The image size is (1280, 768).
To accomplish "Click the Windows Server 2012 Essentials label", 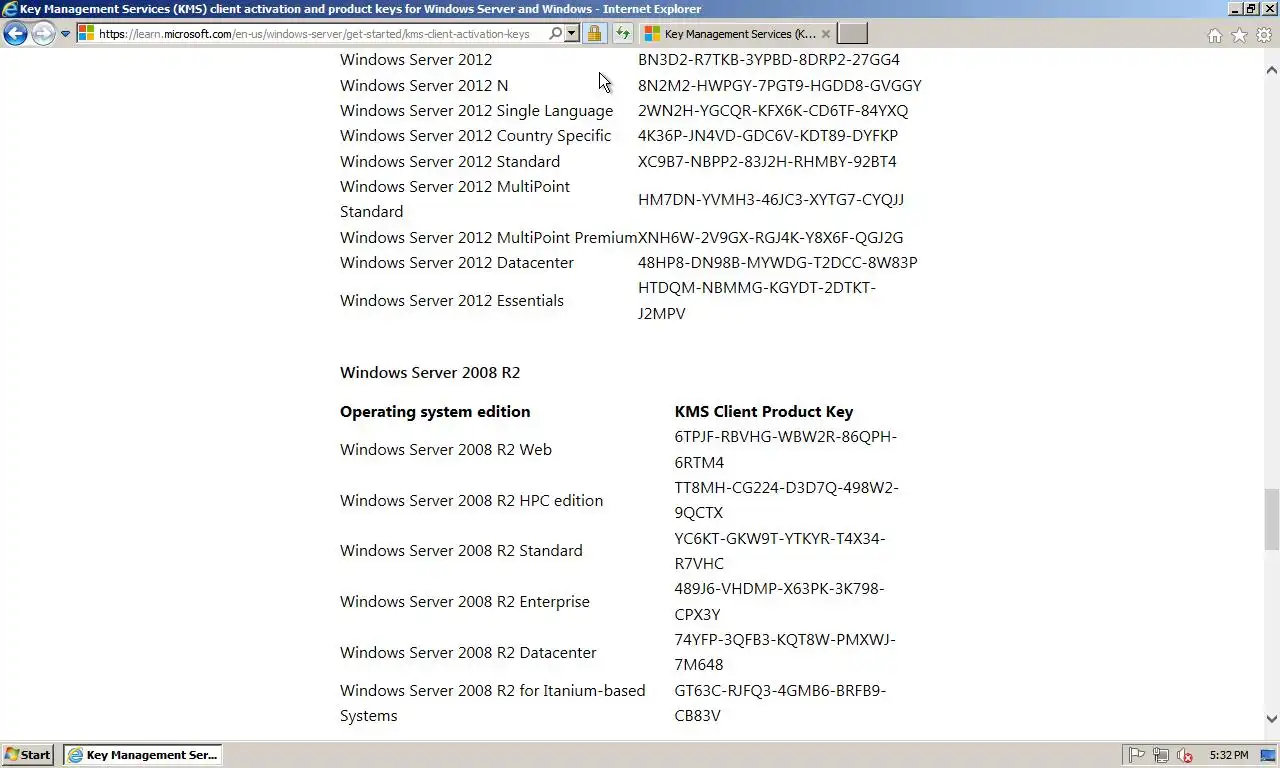I will tap(452, 301).
